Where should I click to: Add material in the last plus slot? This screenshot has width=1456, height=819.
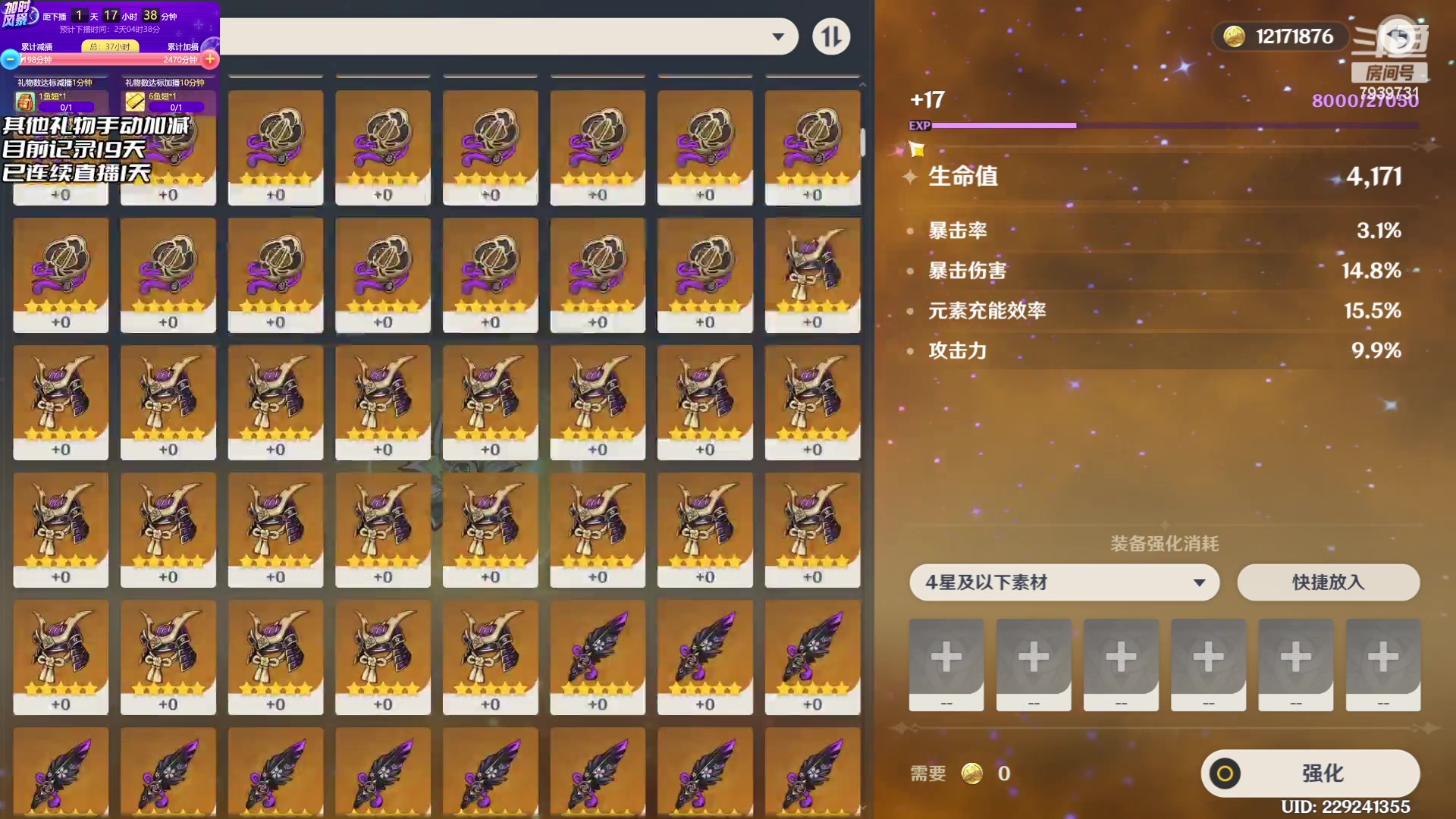pyautogui.click(x=1383, y=664)
